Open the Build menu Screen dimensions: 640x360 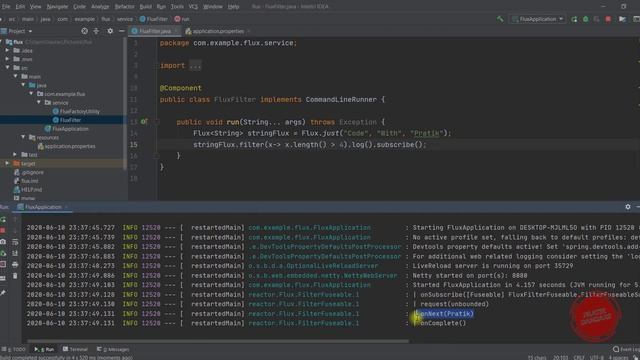tap(145, 7)
